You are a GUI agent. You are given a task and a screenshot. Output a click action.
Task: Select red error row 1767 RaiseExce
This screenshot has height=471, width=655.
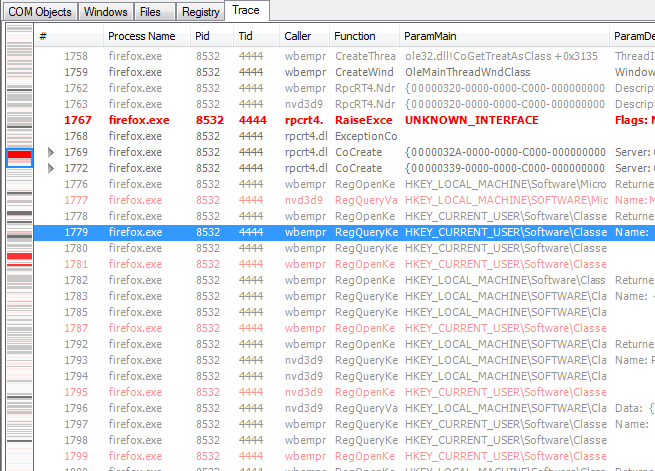coord(344,120)
